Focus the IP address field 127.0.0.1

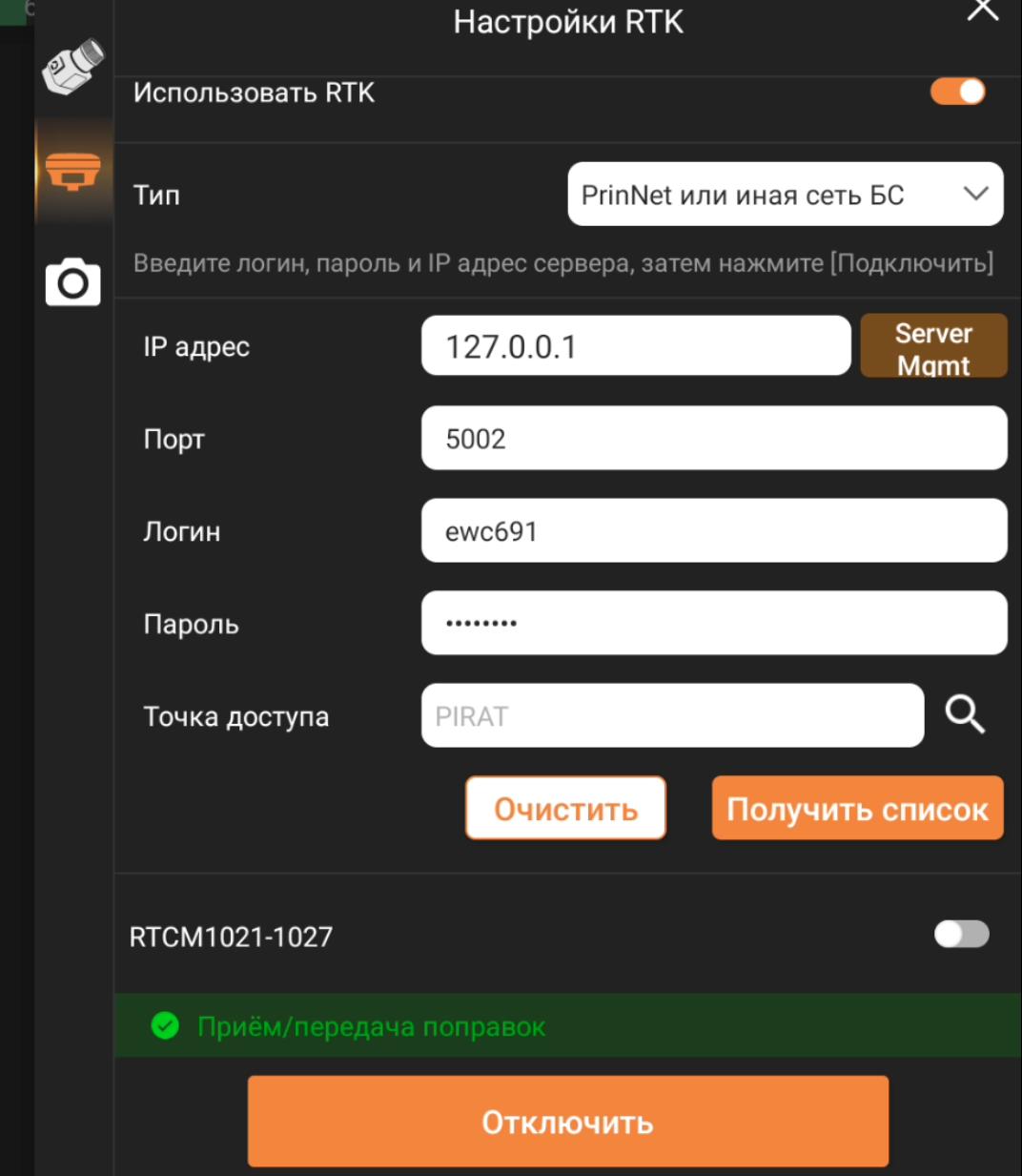pos(636,345)
